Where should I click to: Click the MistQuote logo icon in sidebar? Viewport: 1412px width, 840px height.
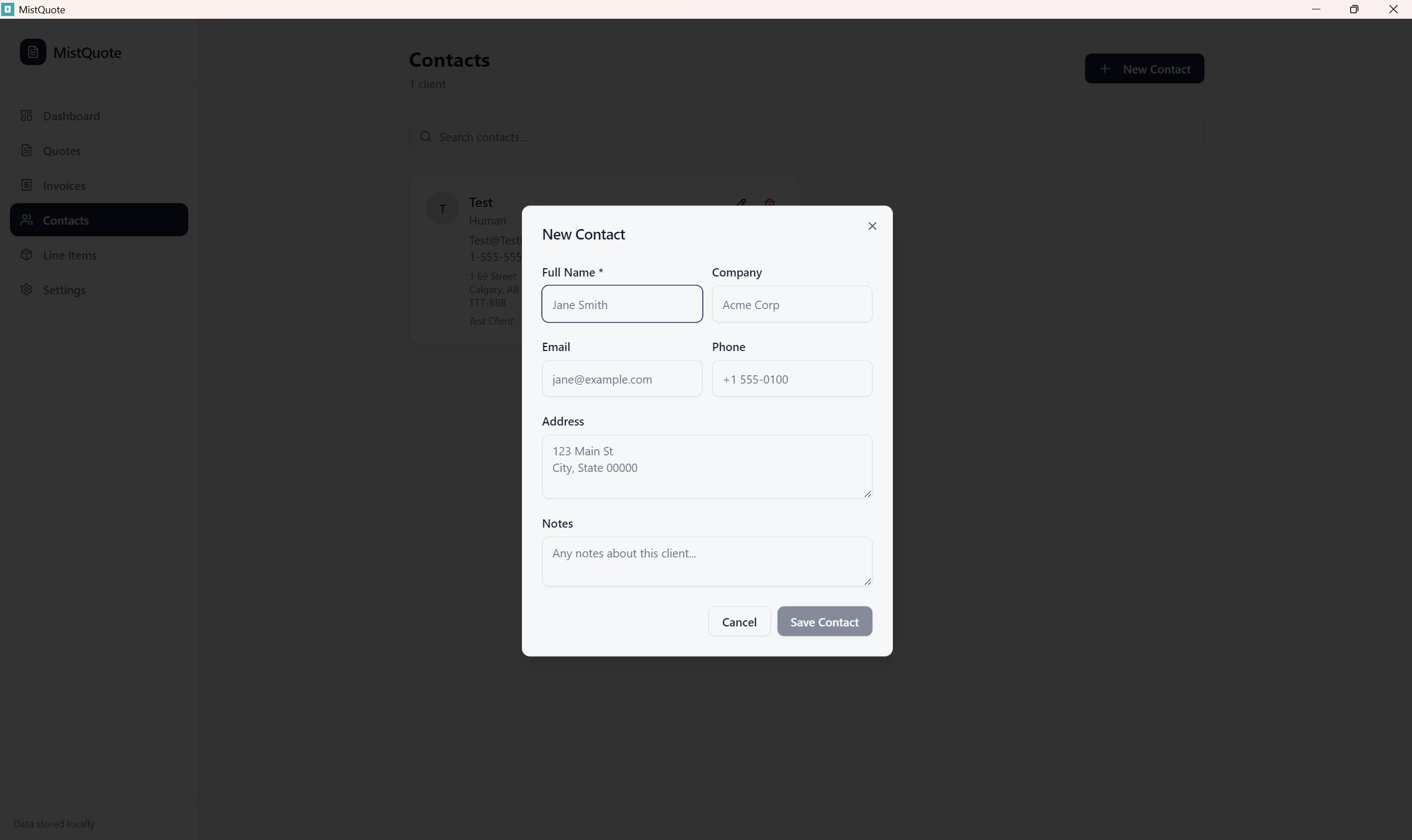(x=33, y=52)
